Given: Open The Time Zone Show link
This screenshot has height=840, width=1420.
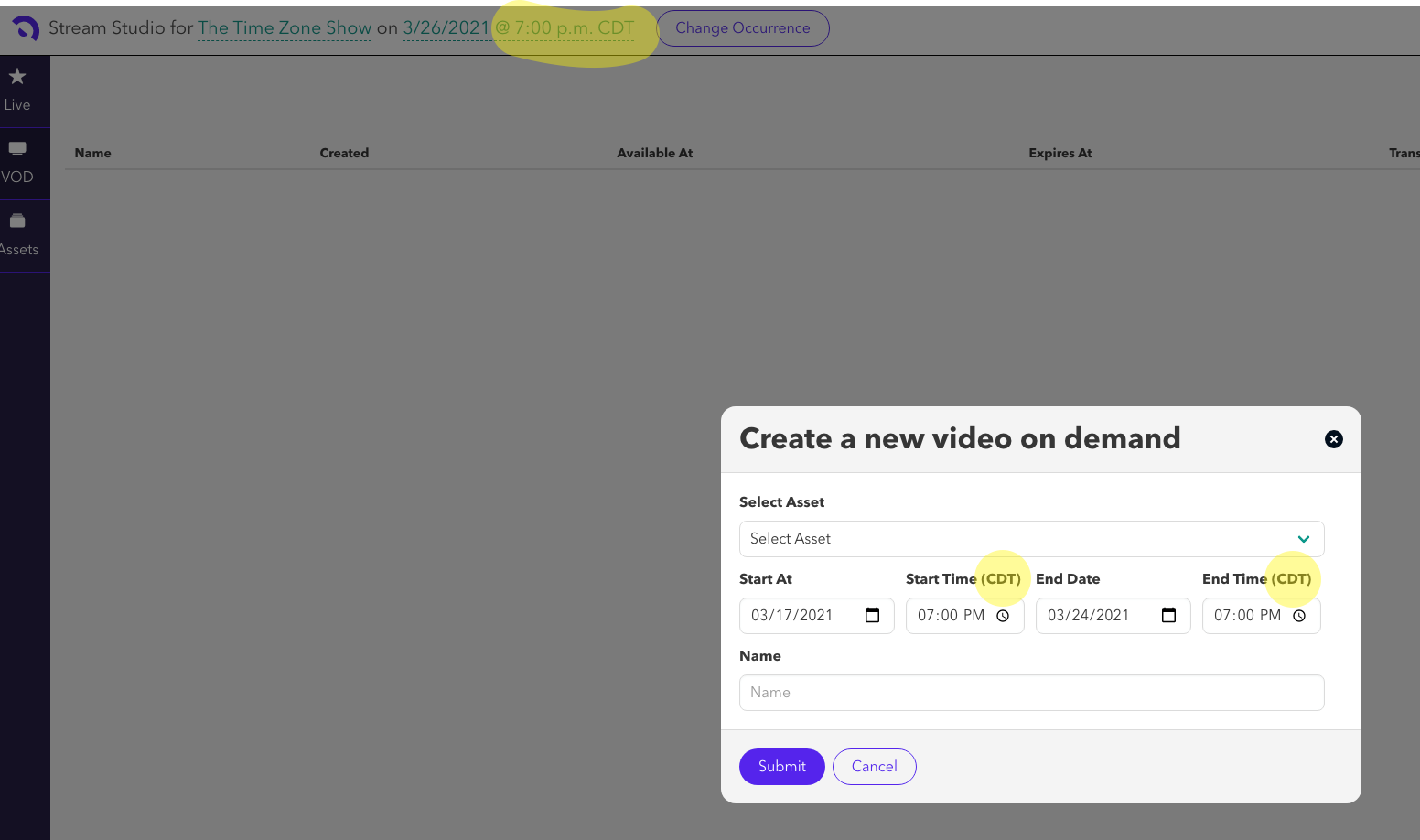Looking at the screenshot, I should pos(285,28).
